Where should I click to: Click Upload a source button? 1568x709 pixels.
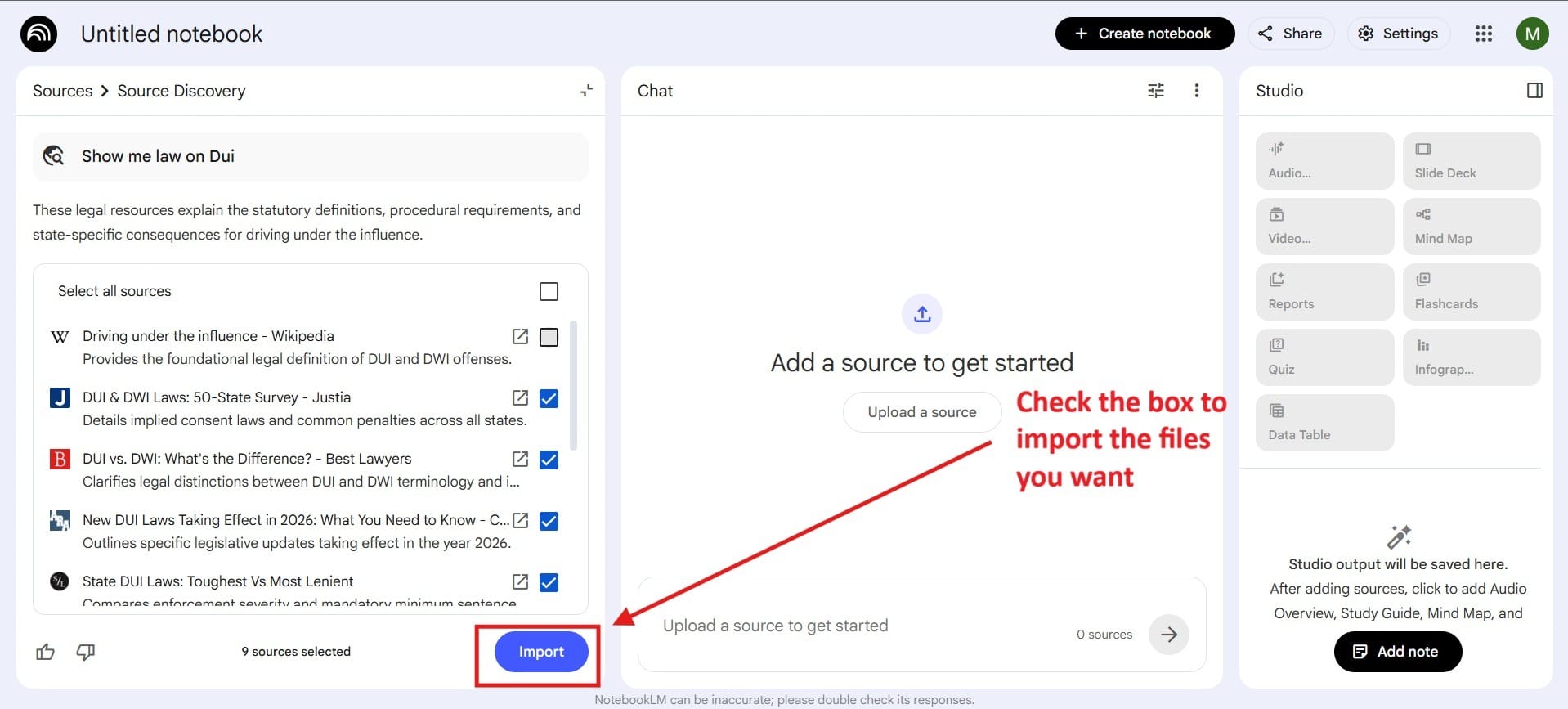coord(922,412)
